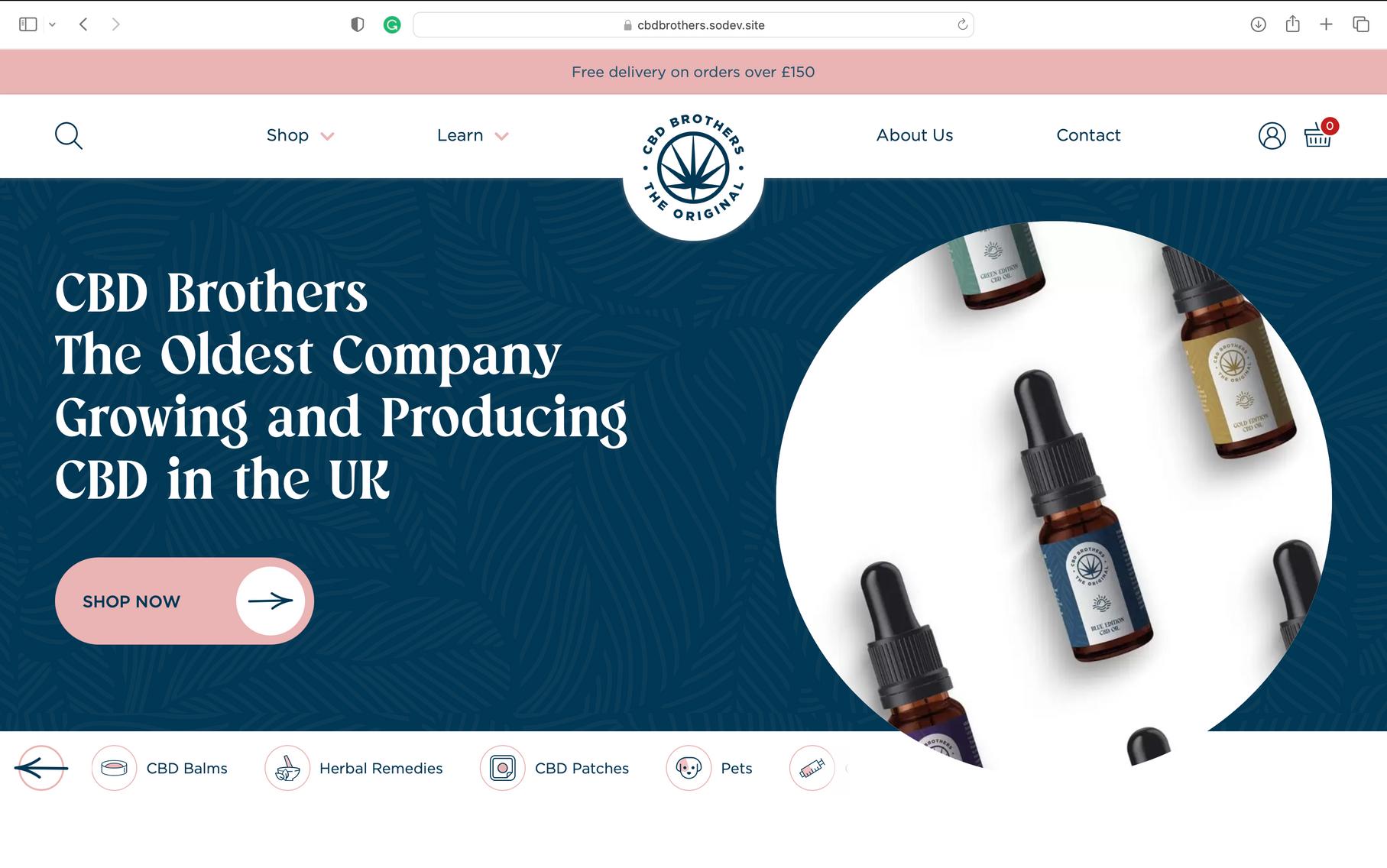Select the CBD Balms category icon
The image size is (1387, 868).
114,768
